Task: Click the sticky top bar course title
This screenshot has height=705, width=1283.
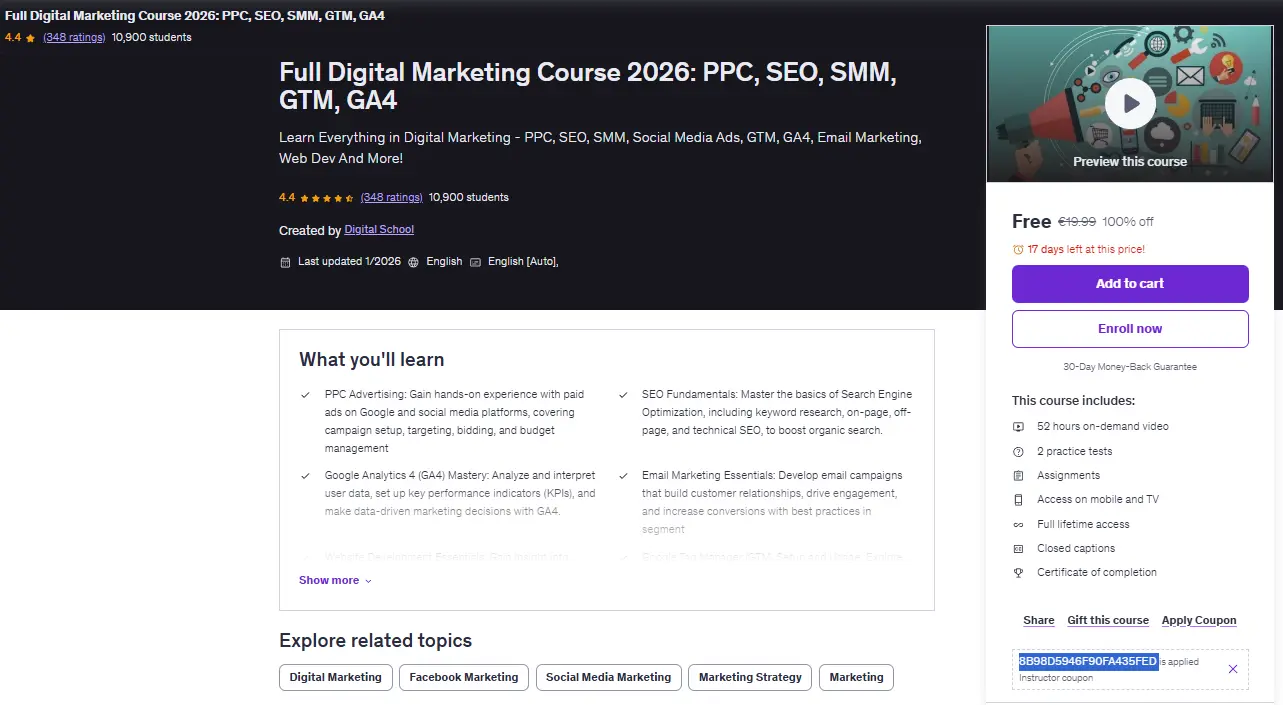Action: [x=195, y=16]
